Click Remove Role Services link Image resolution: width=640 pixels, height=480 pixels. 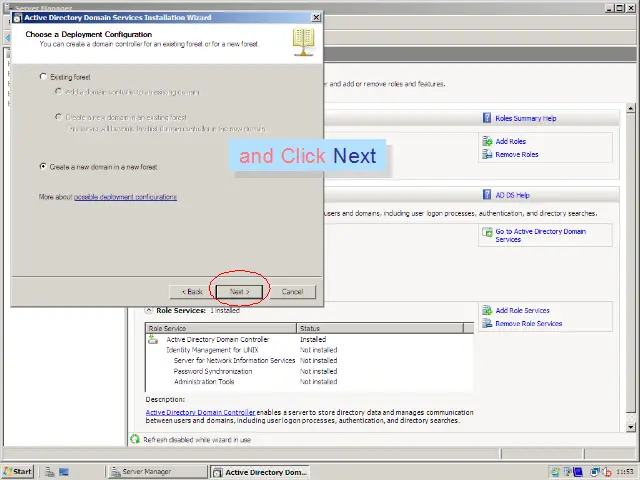click(x=529, y=324)
